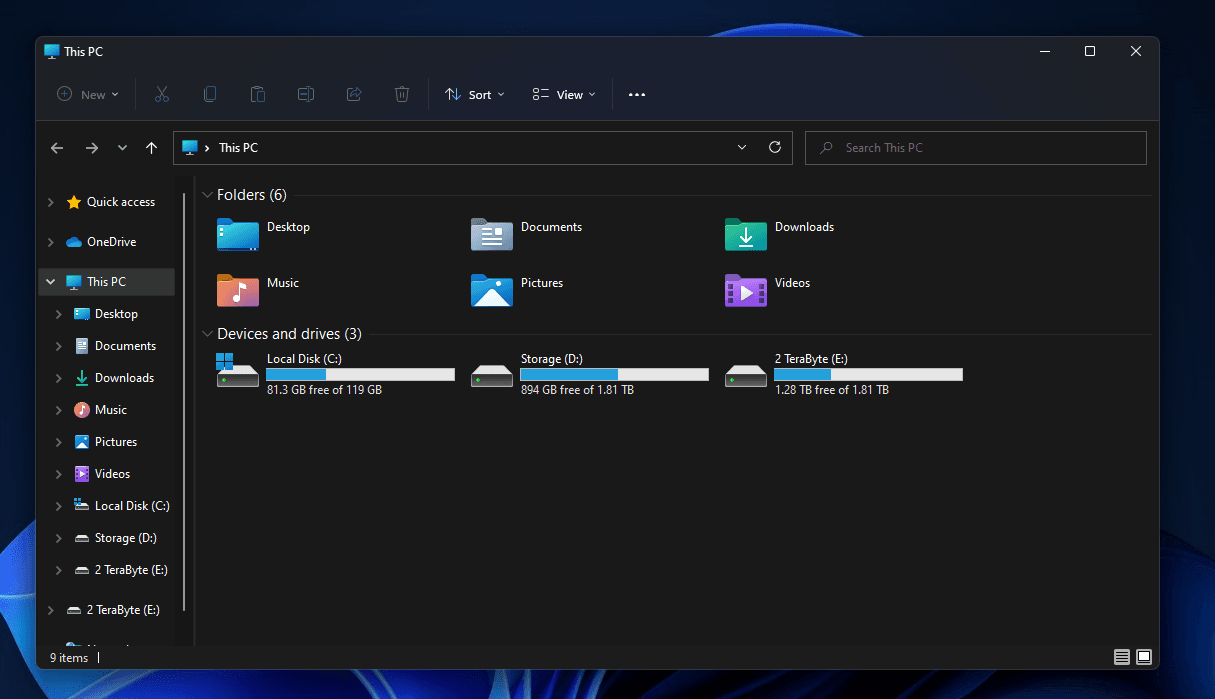Click the Delete trash icon
The image size is (1215, 699).
[402, 94]
